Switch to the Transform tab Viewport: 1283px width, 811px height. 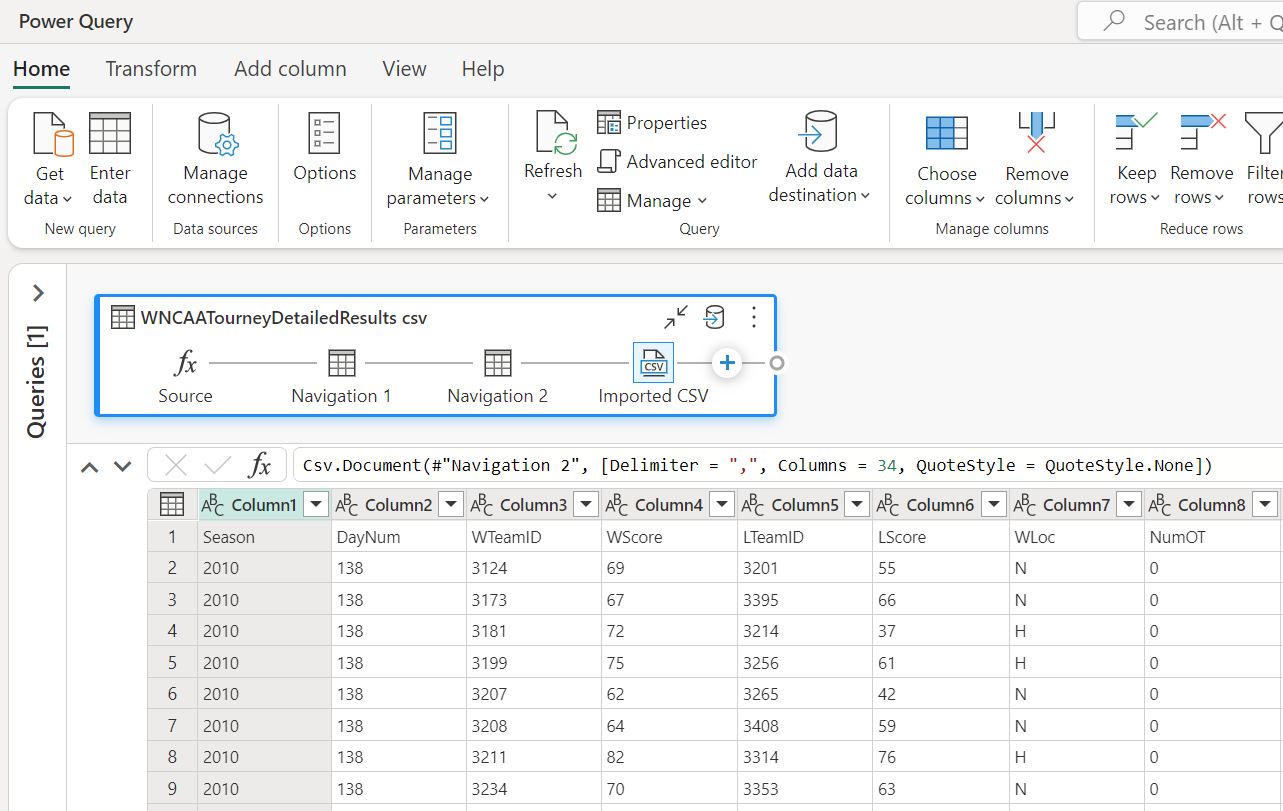[151, 69]
